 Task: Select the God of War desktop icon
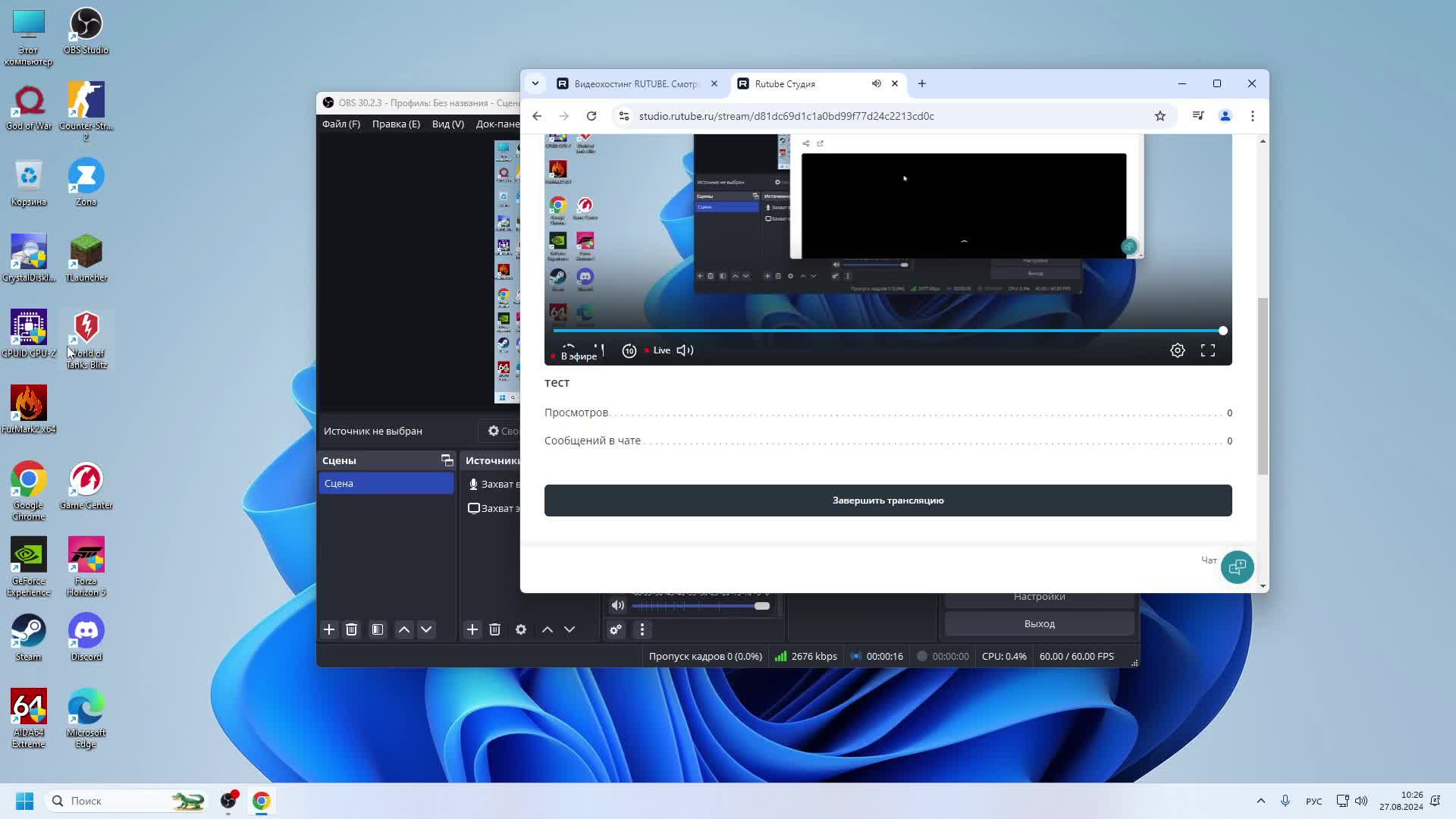[x=28, y=107]
